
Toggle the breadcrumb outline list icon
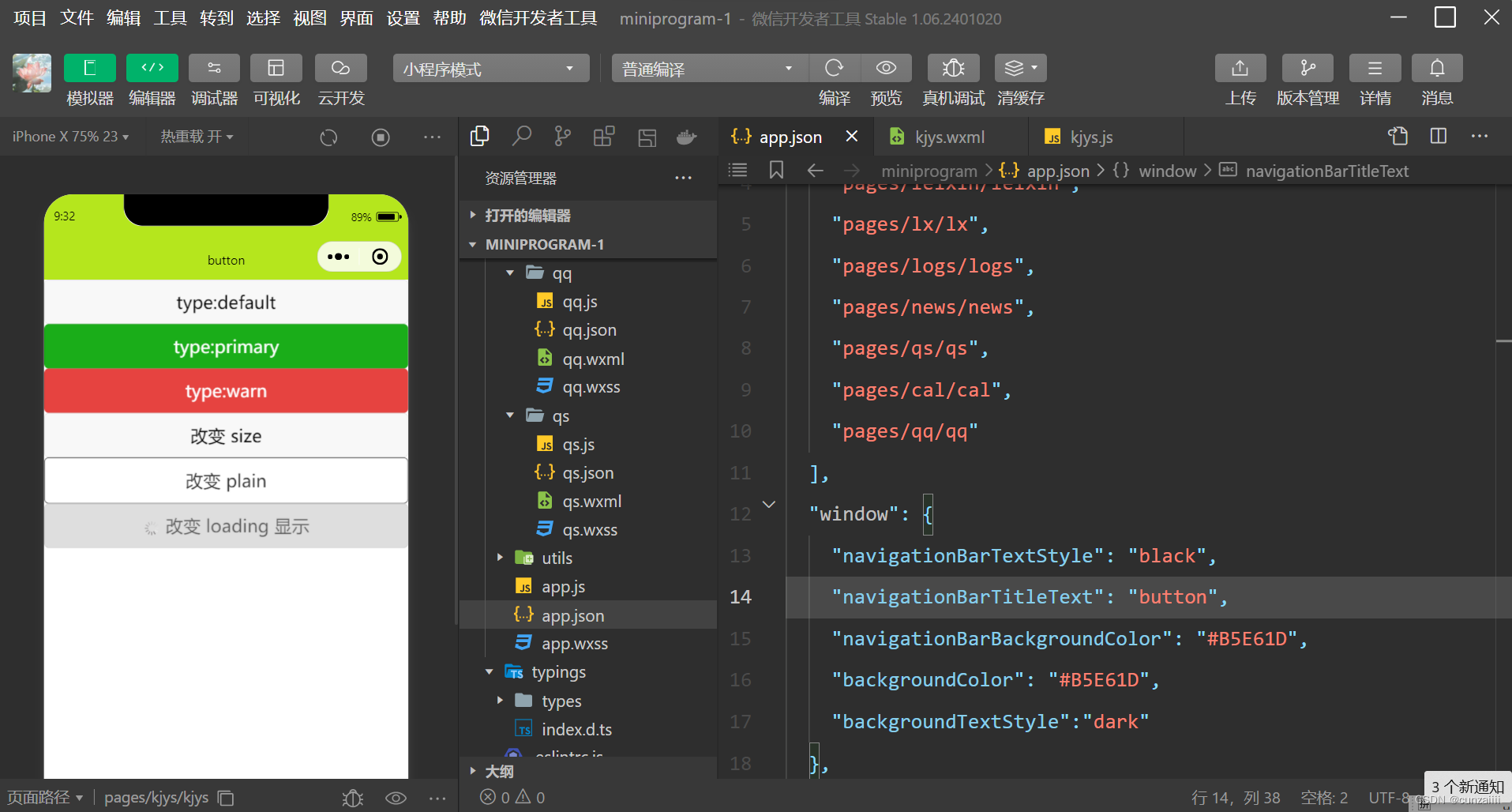(x=737, y=170)
